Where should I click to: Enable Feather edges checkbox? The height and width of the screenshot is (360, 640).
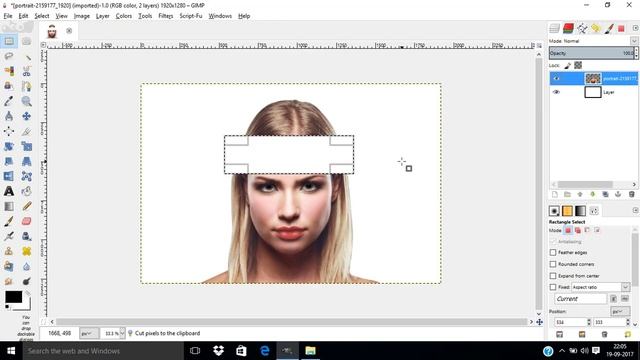[553, 253]
